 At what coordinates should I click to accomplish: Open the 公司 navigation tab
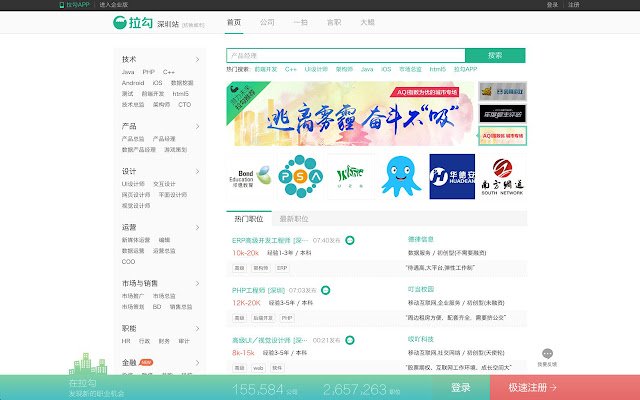pyautogui.click(x=267, y=22)
